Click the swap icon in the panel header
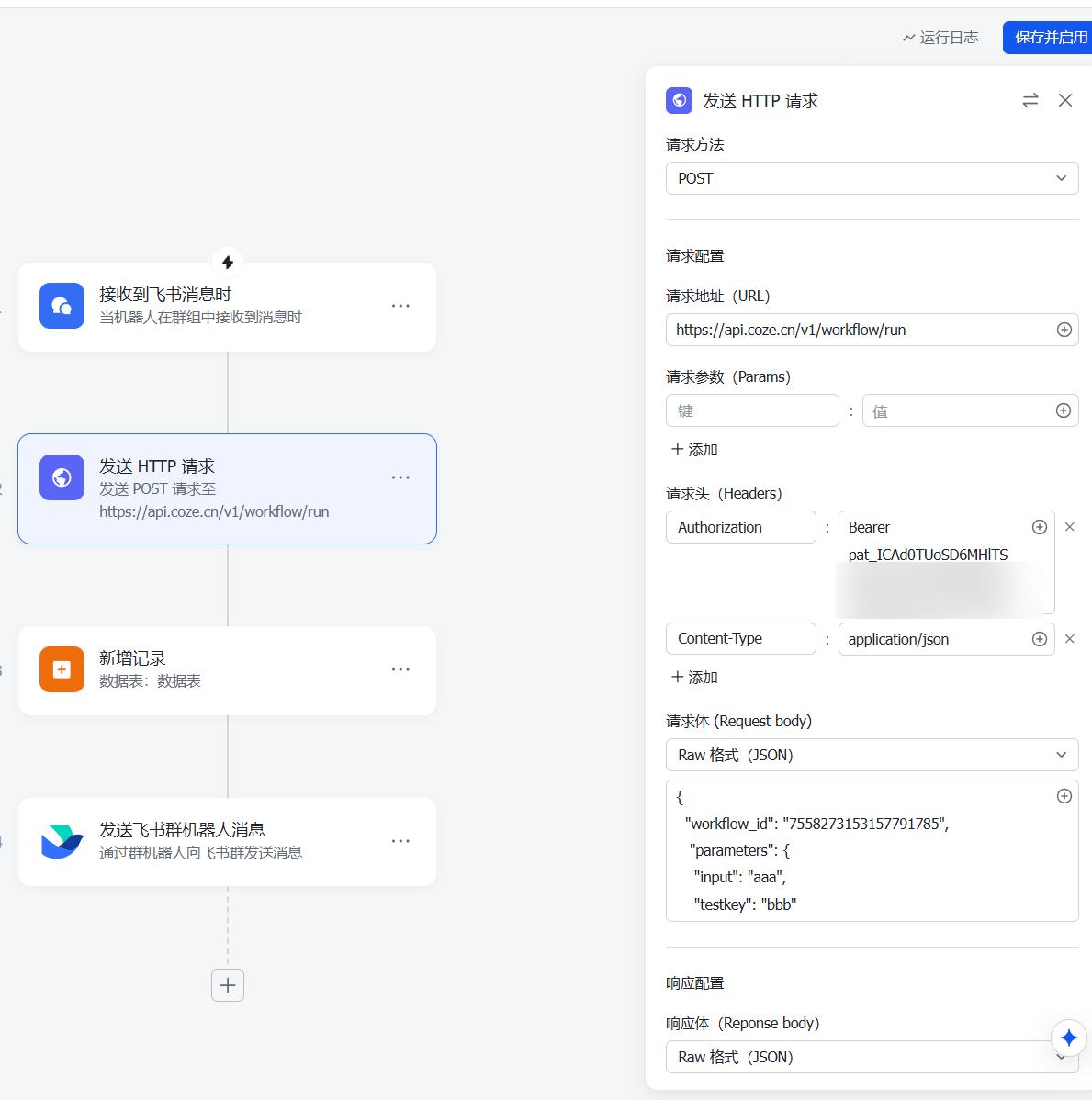This screenshot has width=1092, height=1100. (x=1030, y=100)
